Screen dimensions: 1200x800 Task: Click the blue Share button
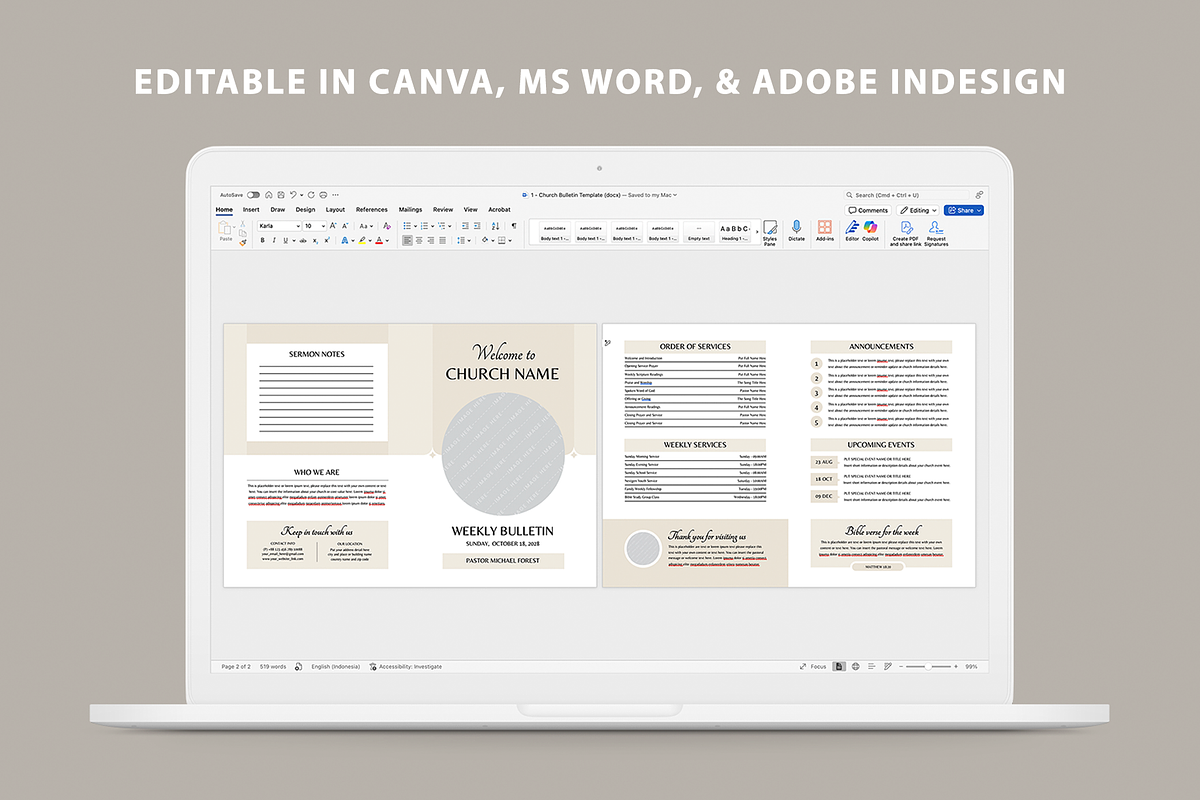click(x=964, y=210)
